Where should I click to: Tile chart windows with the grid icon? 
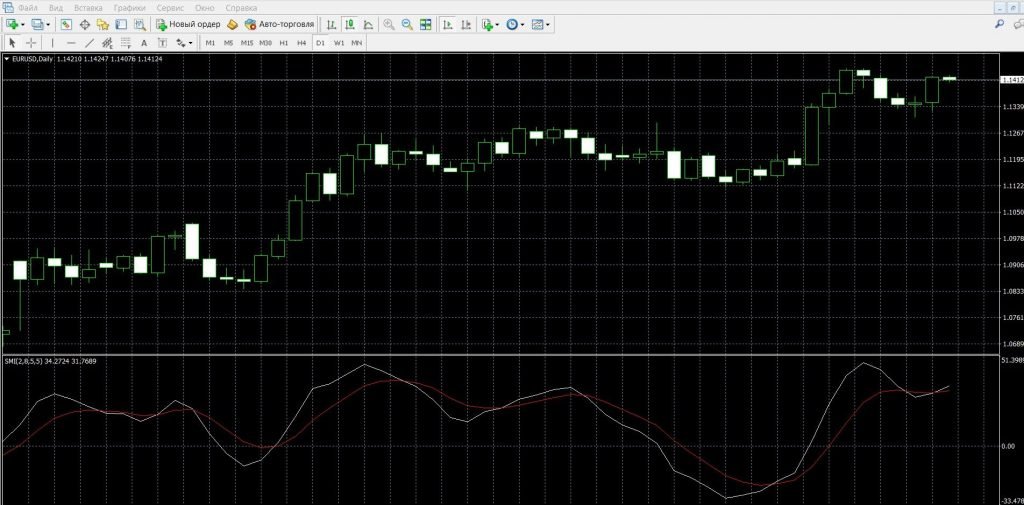point(426,23)
